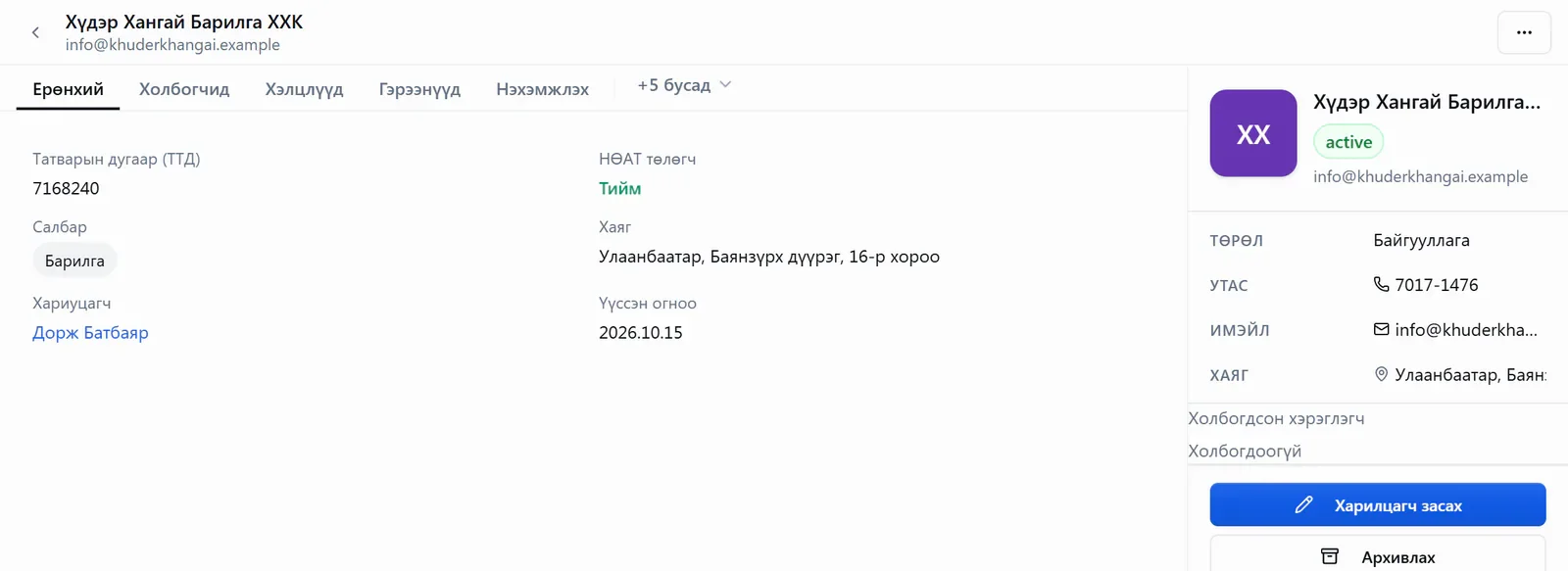The image size is (1568, 571).
Task: Click the info@khuderkha... email in side panel
Action: coord(1466,330)
